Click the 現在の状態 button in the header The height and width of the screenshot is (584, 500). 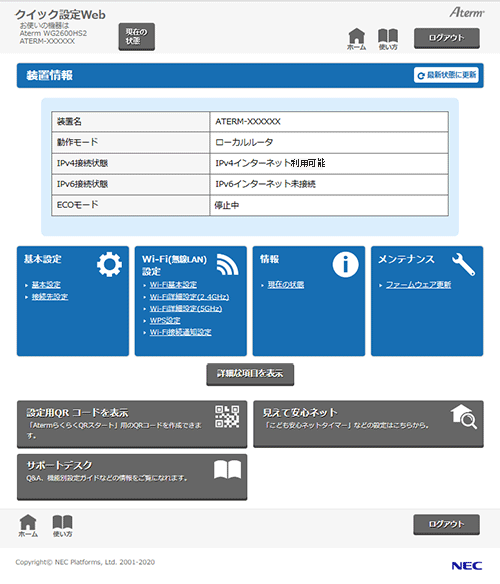(136, 36)
